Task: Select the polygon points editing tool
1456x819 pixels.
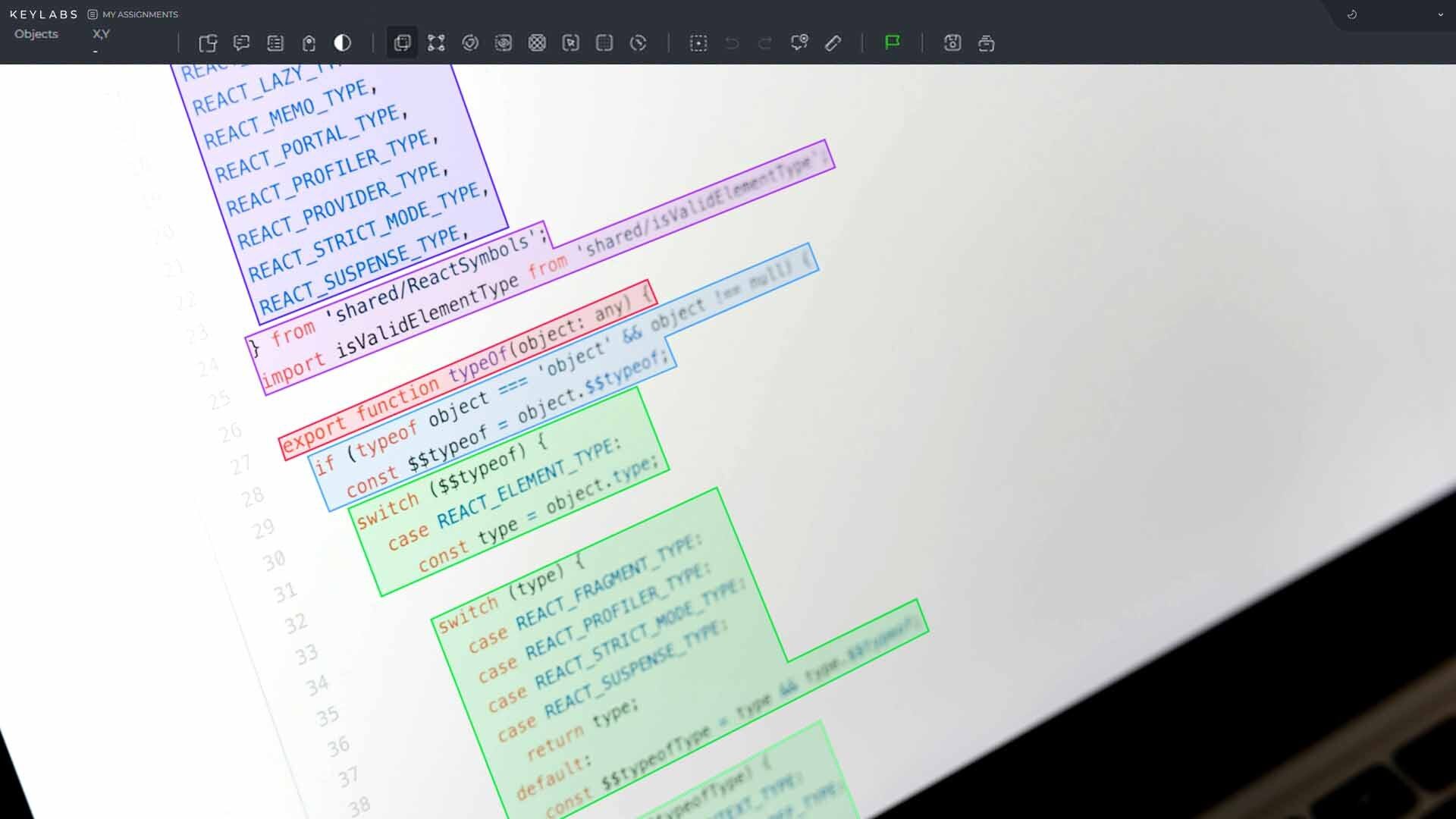Action: pos(436,43)
